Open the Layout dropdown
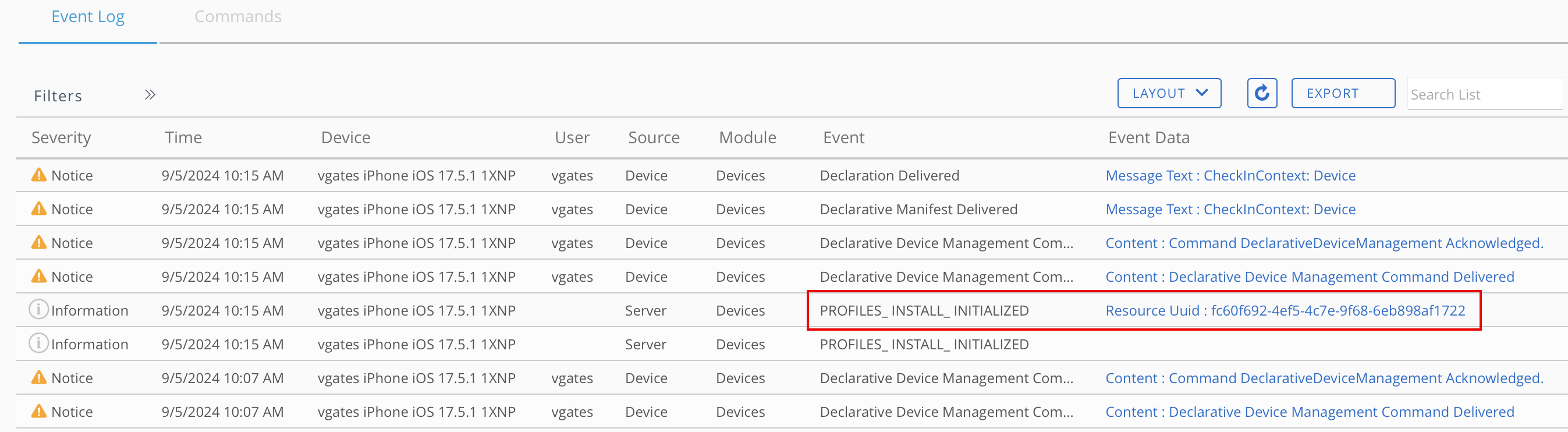The width and height of the screenshot is (1568, 432). pos(1169,93)
